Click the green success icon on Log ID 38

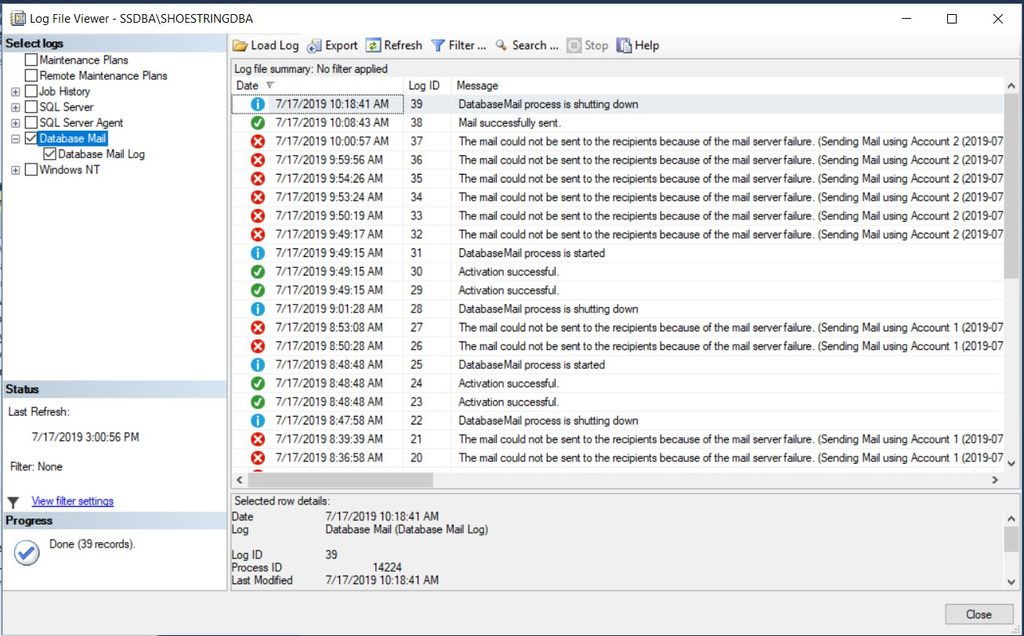coord(258,122)
